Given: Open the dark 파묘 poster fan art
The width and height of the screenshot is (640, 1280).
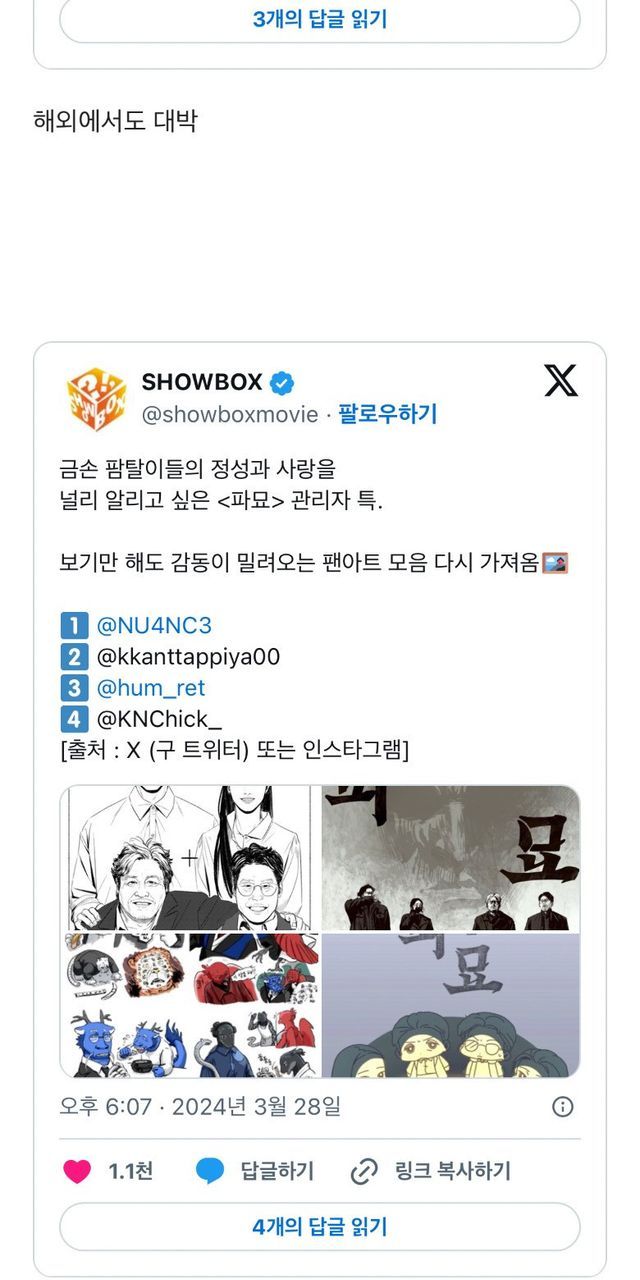Looking at the screenshot, I should [x=451, y=858].
